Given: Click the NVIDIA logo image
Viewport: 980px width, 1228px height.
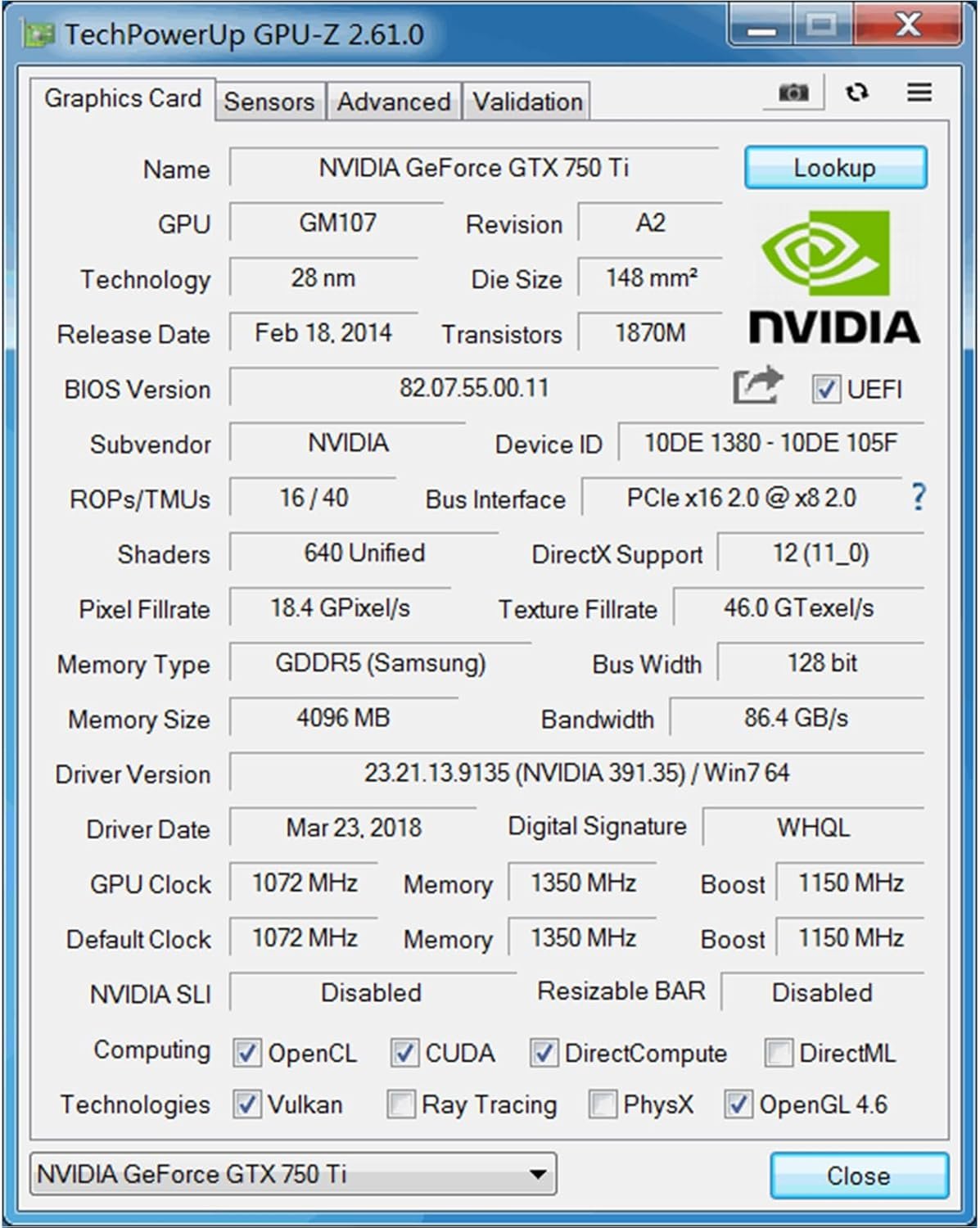Looking at the screenshot, I should [835, 278].
